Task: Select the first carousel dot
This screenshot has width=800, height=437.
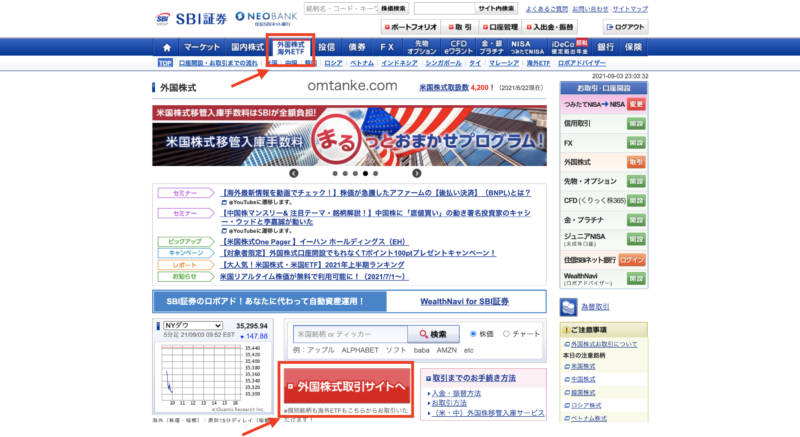Action: coord(335,173)
